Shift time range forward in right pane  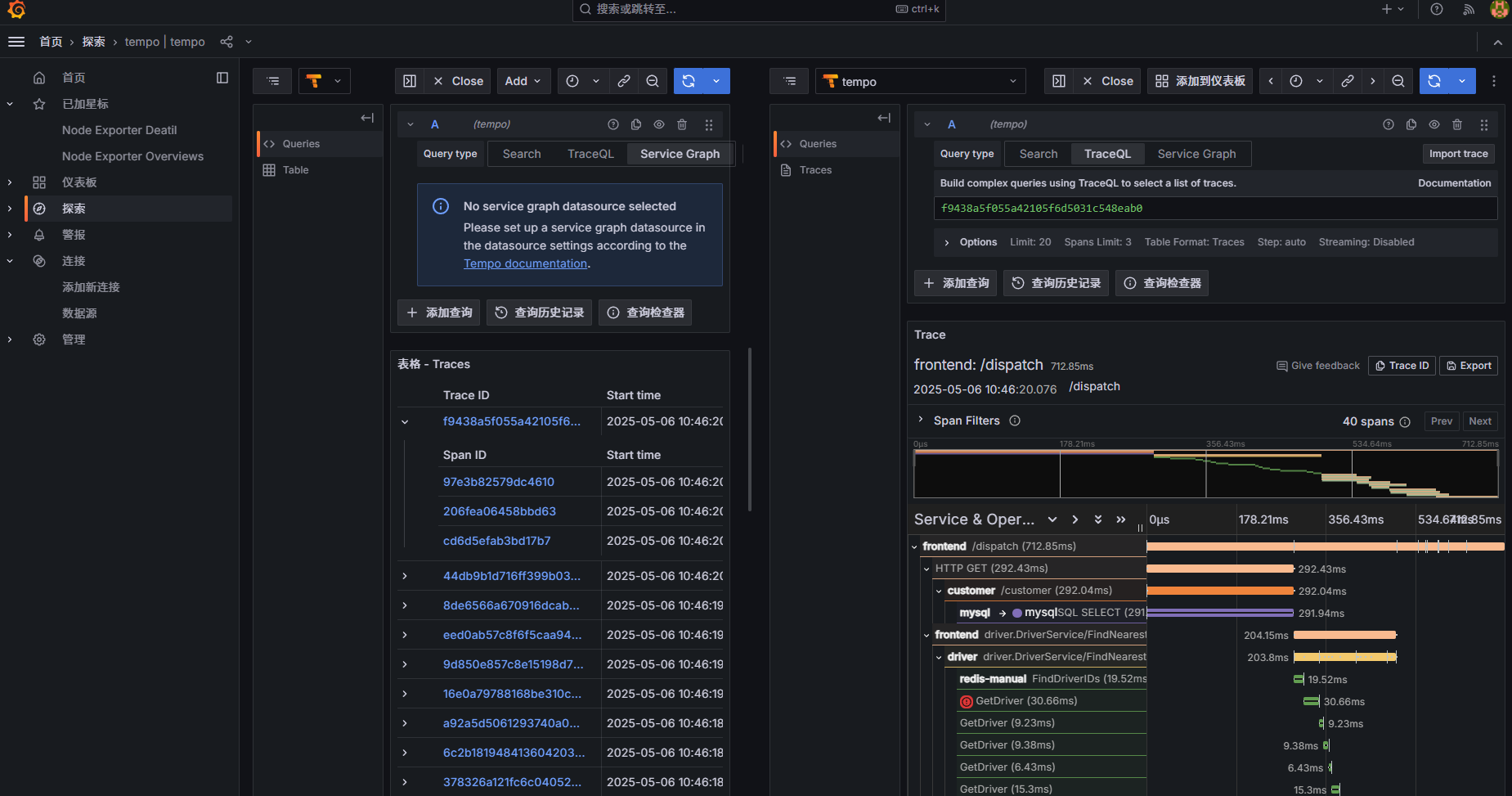[1372, 81]
